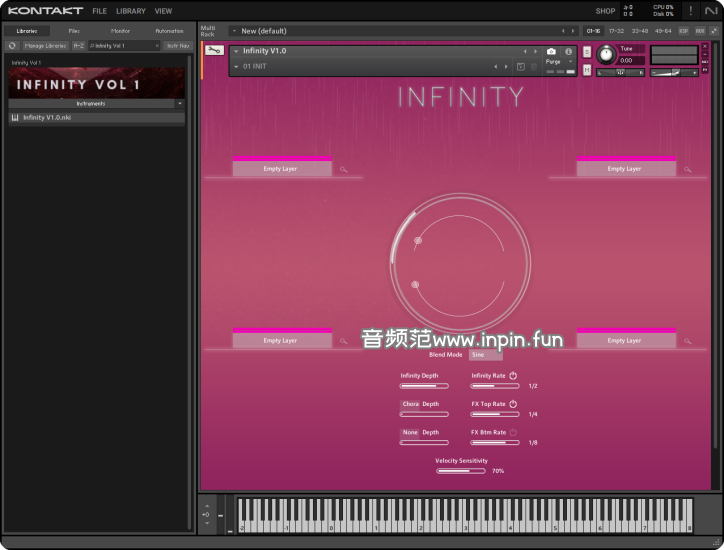Viewport: 724px width, 550px height.
Task: Click the search magnifier beside top-left Empty Layer
Action: [x=343, y=170]
